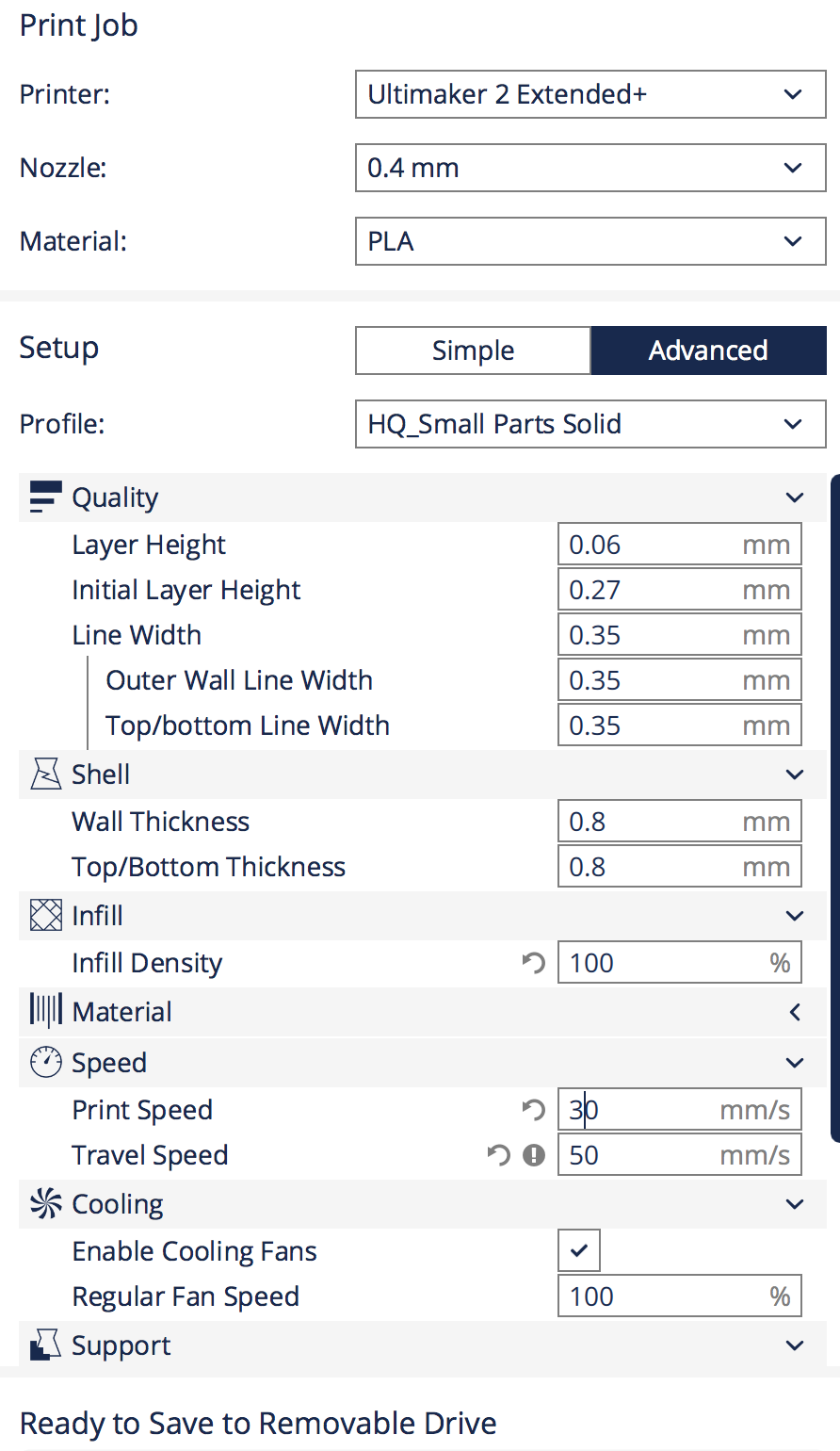This screenshot has width=840, height=1451.
Task: Open the Nozzle size dropdown
Action: [x=590, y=168]
